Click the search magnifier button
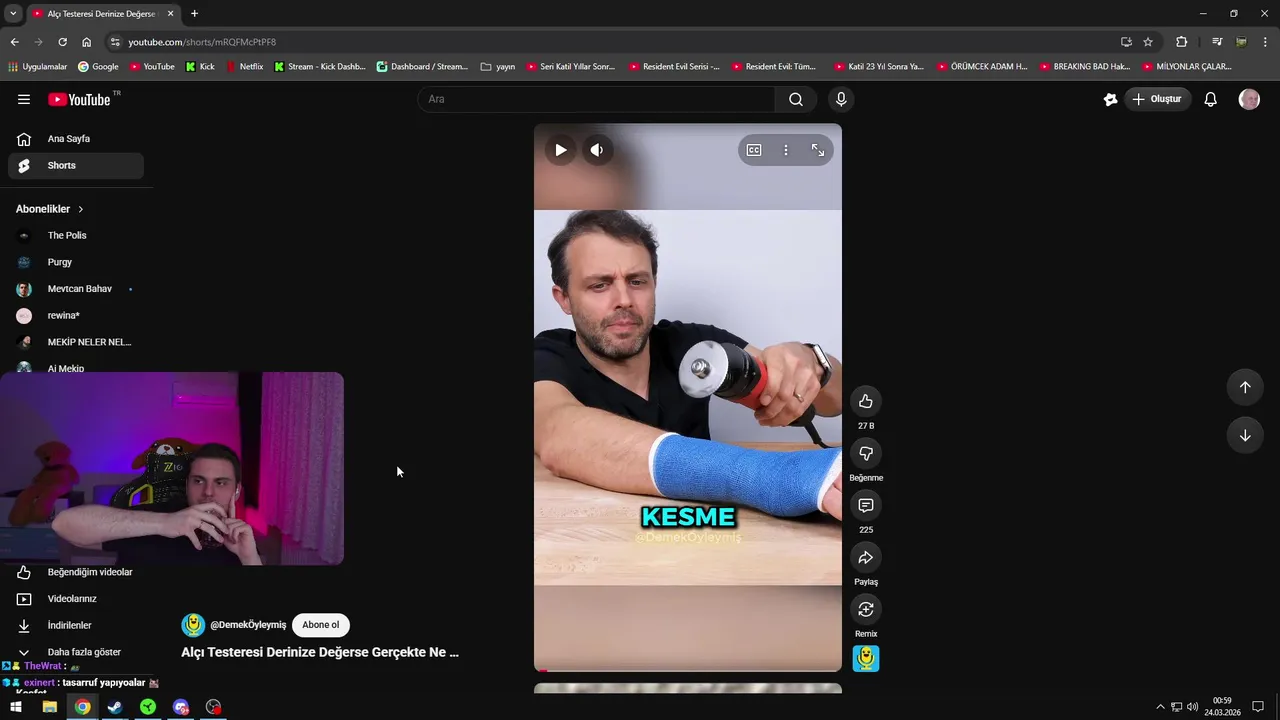 (x=796, y=99)
